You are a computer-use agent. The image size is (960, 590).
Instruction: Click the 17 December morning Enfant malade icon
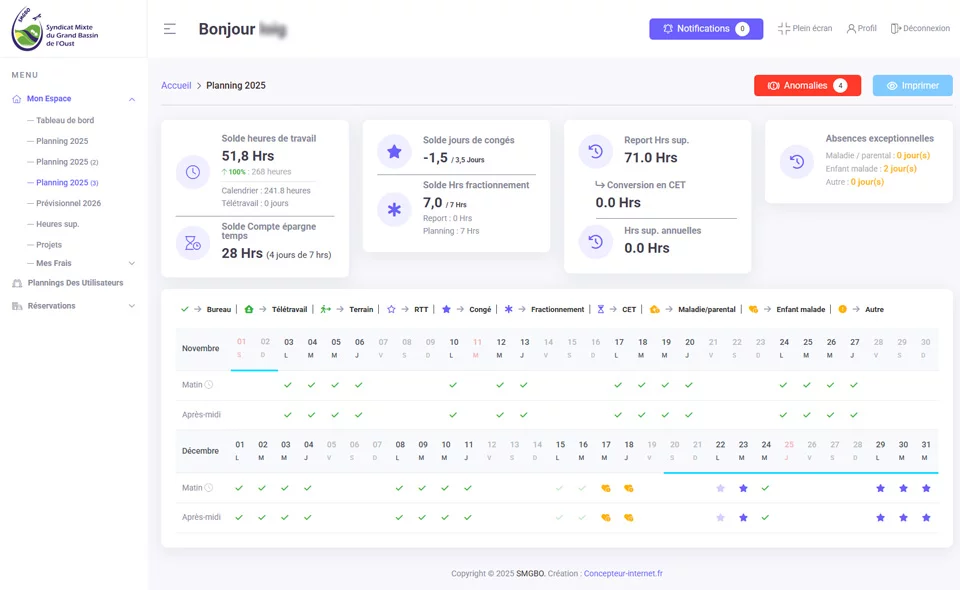(x=606, y=488)
